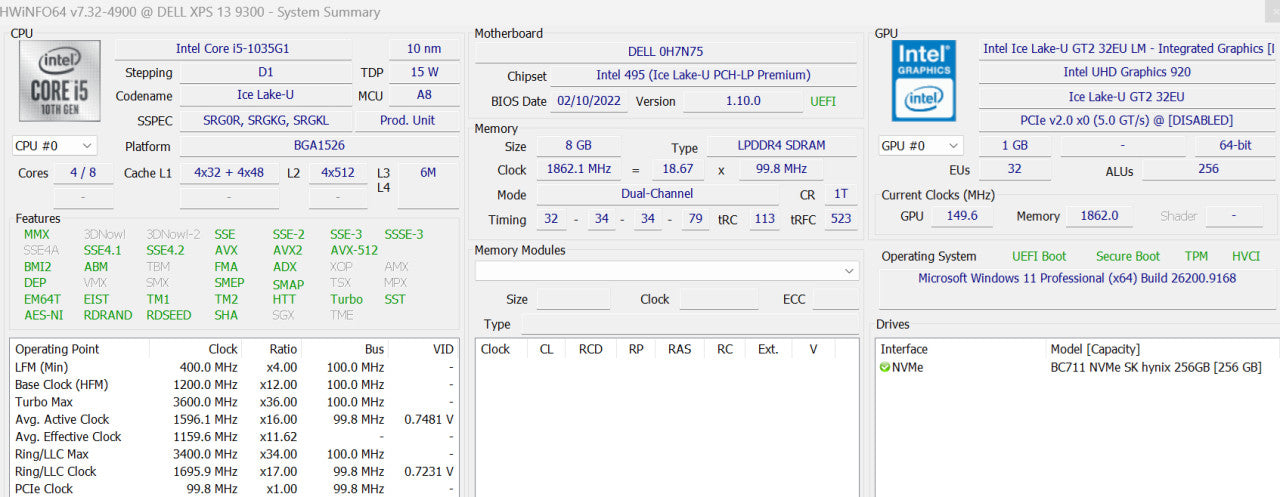Screen dimensions: 1280x497
Task: Click the Cores 4 / 8 value
Action: coord(83,173)
